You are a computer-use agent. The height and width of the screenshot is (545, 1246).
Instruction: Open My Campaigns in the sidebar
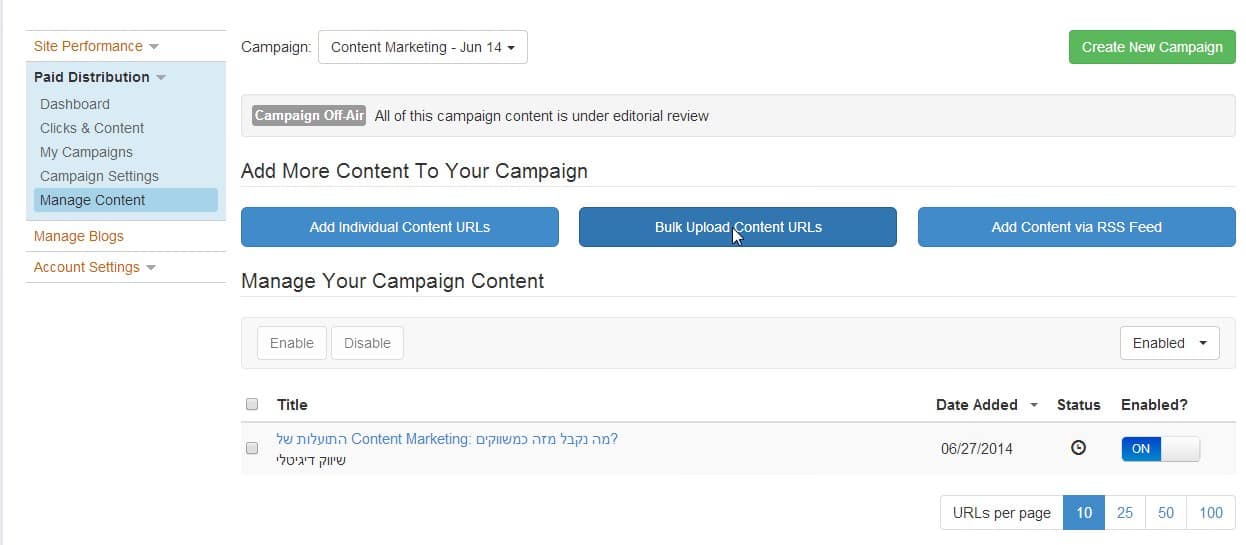(86, 152)
